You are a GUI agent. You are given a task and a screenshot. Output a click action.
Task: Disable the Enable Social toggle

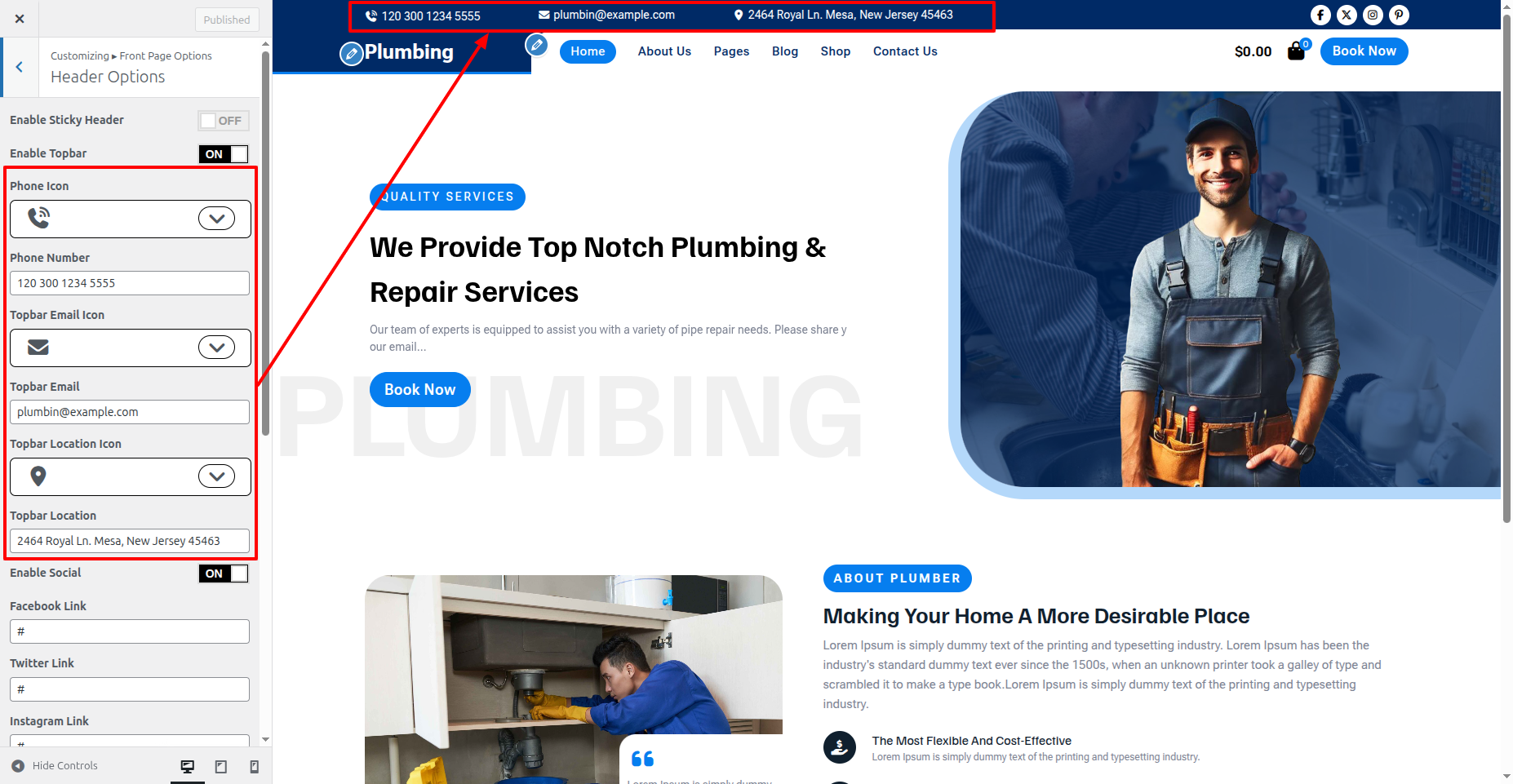[223, 574]
